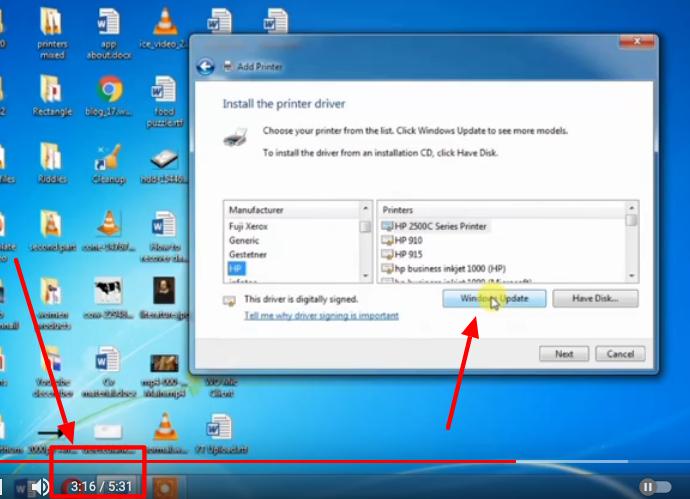Click the printer icon beside Add Printer title
The width and height of the screenshot is (690, 499).
(228, 66)
